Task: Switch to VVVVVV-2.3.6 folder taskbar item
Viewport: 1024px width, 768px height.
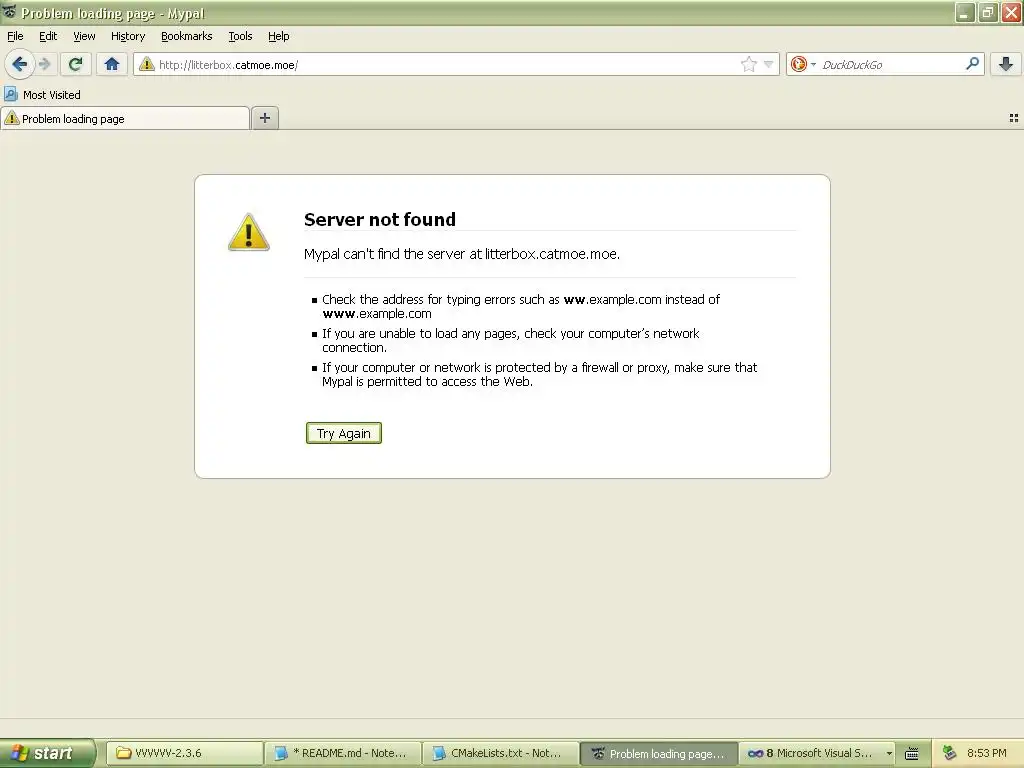Action: click(x=185, y=753)
